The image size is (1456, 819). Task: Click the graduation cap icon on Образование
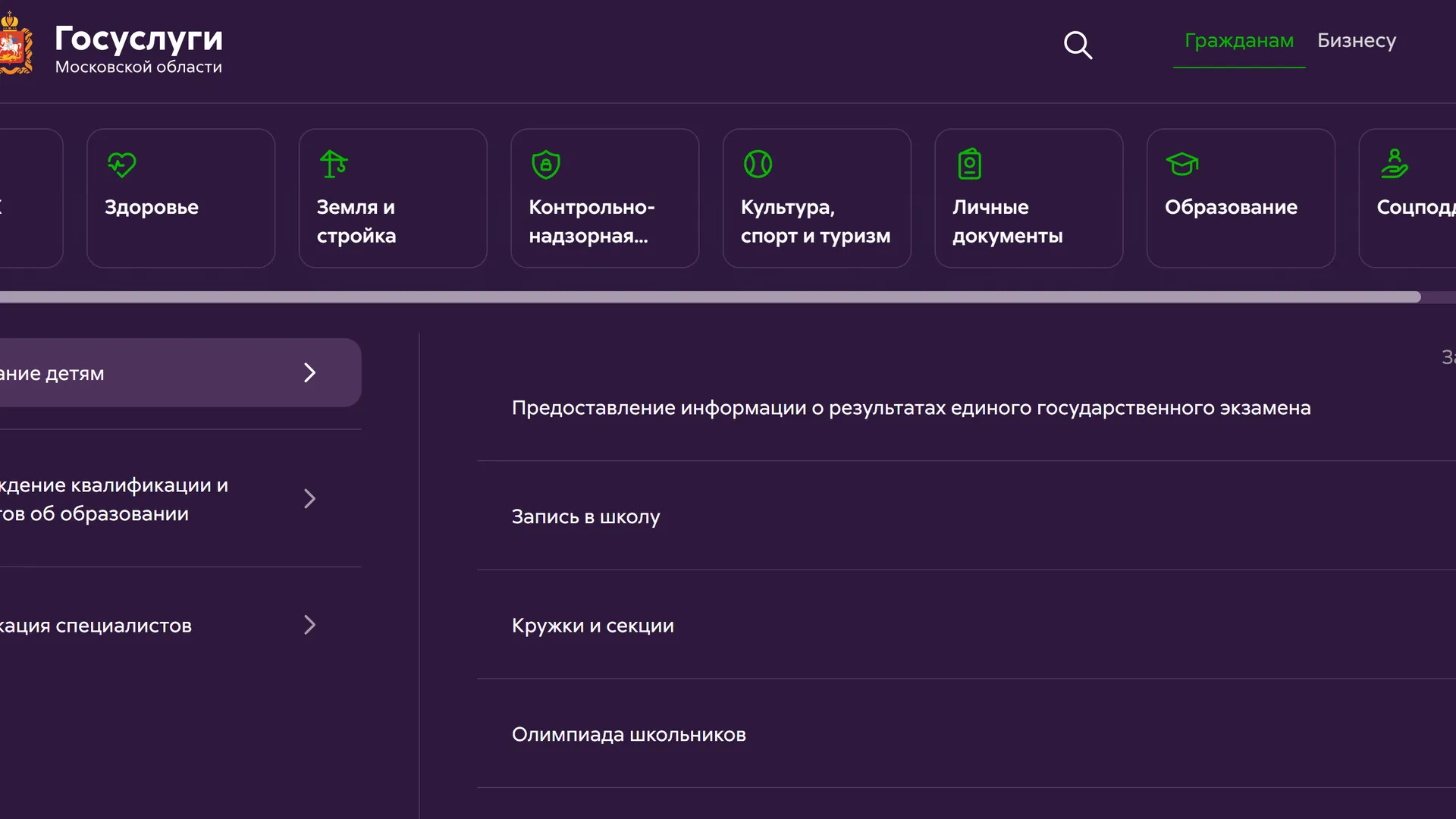pyautogui.click(x=1182, y=164)
